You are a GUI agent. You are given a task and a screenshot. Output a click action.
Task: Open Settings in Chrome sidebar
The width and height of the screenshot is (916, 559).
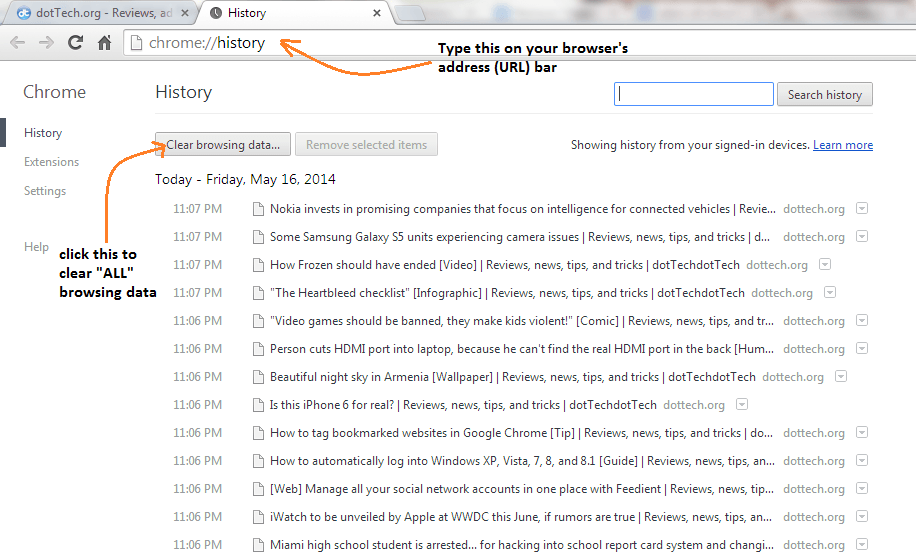pyautogui.click(x=45, y=191)
